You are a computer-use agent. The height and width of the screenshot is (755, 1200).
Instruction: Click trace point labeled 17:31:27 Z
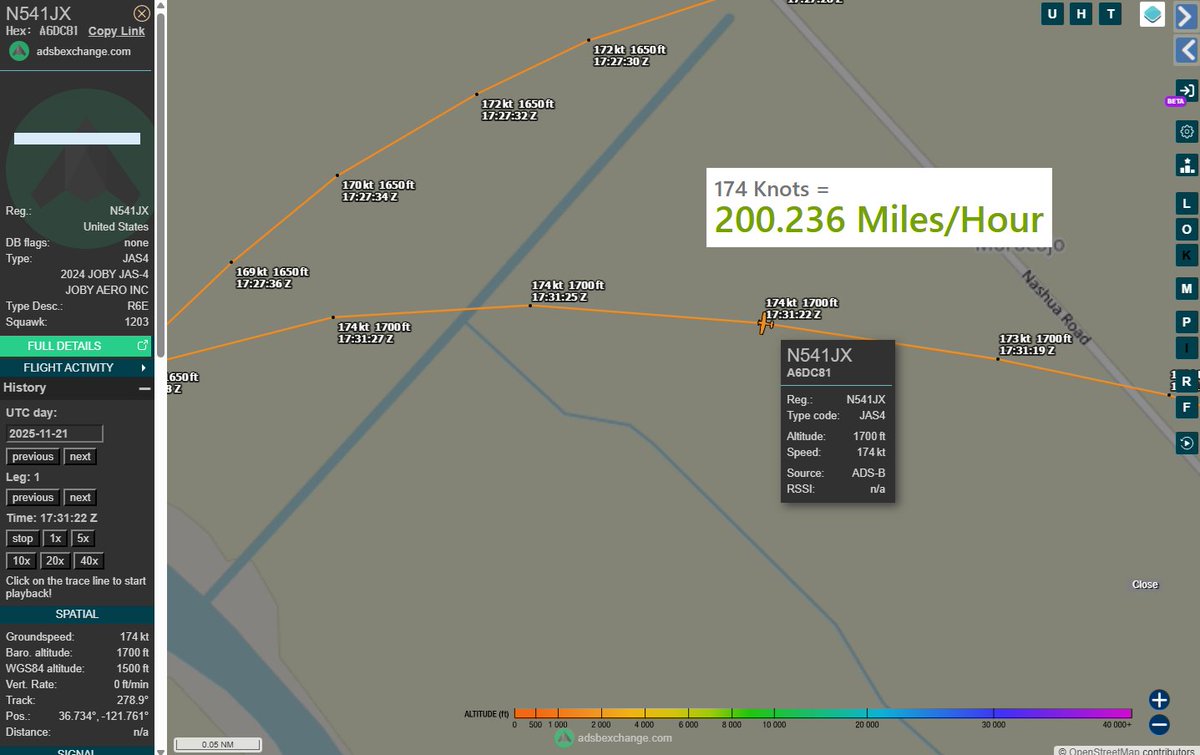point(333,317)
